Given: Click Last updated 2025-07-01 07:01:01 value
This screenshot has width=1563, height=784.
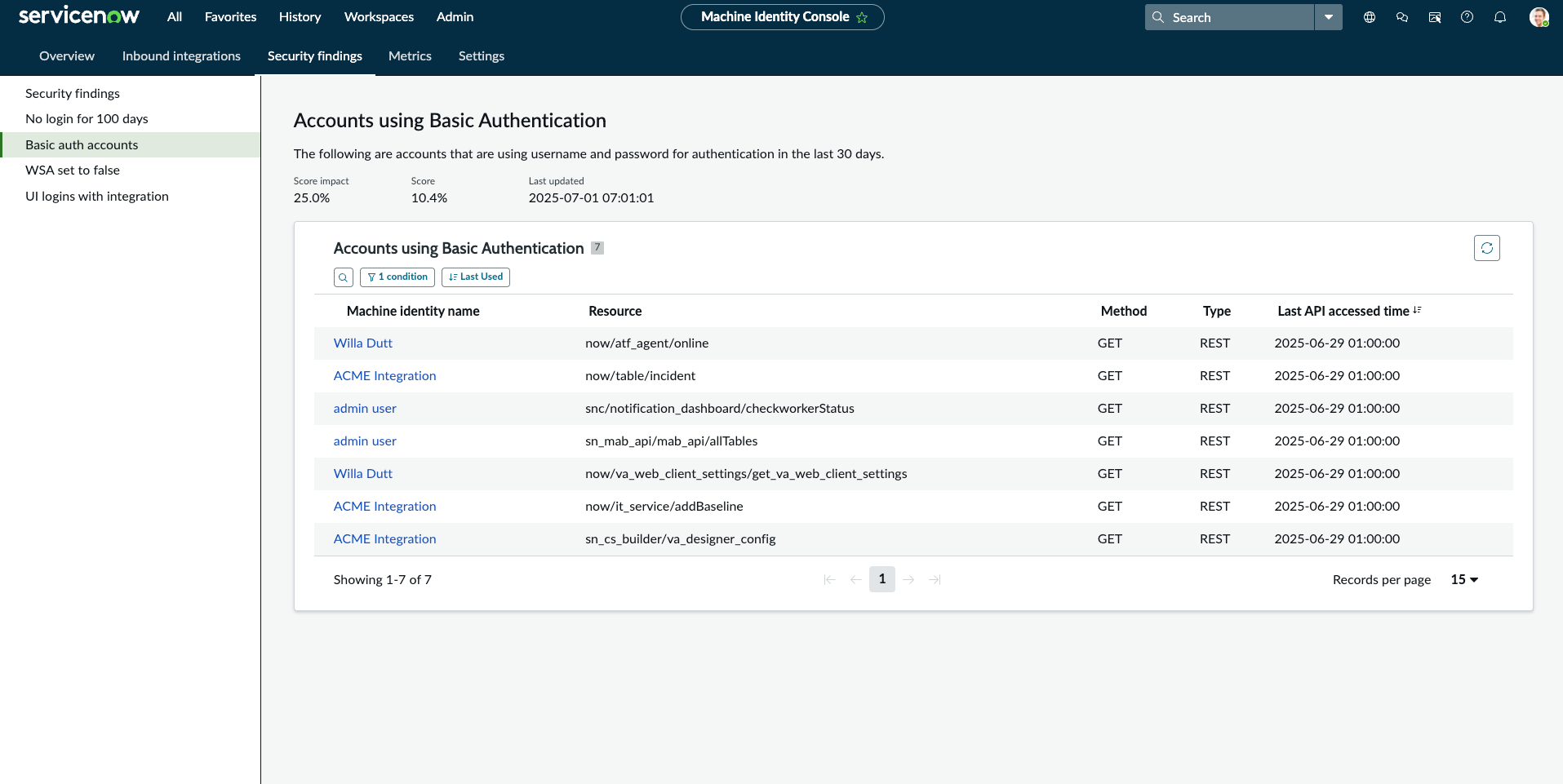Looking at the screenshot, I should coord(591,198).
